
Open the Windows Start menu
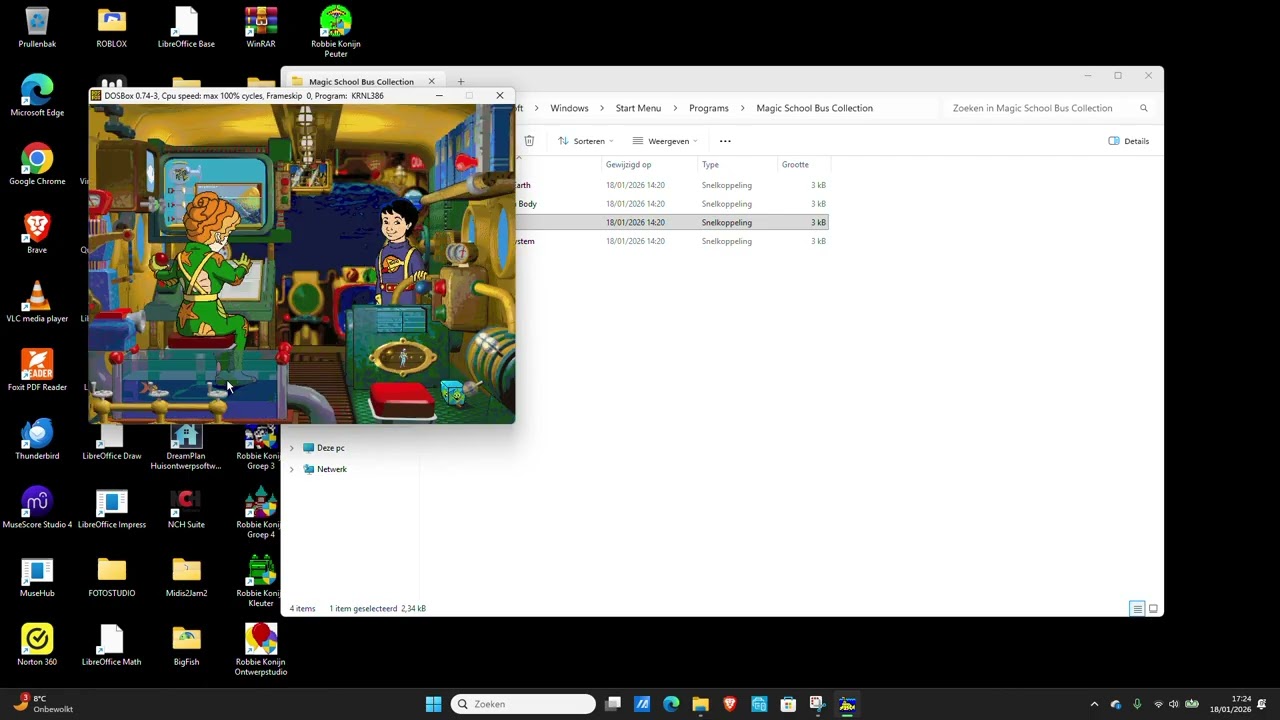click(x=433, y=704)
